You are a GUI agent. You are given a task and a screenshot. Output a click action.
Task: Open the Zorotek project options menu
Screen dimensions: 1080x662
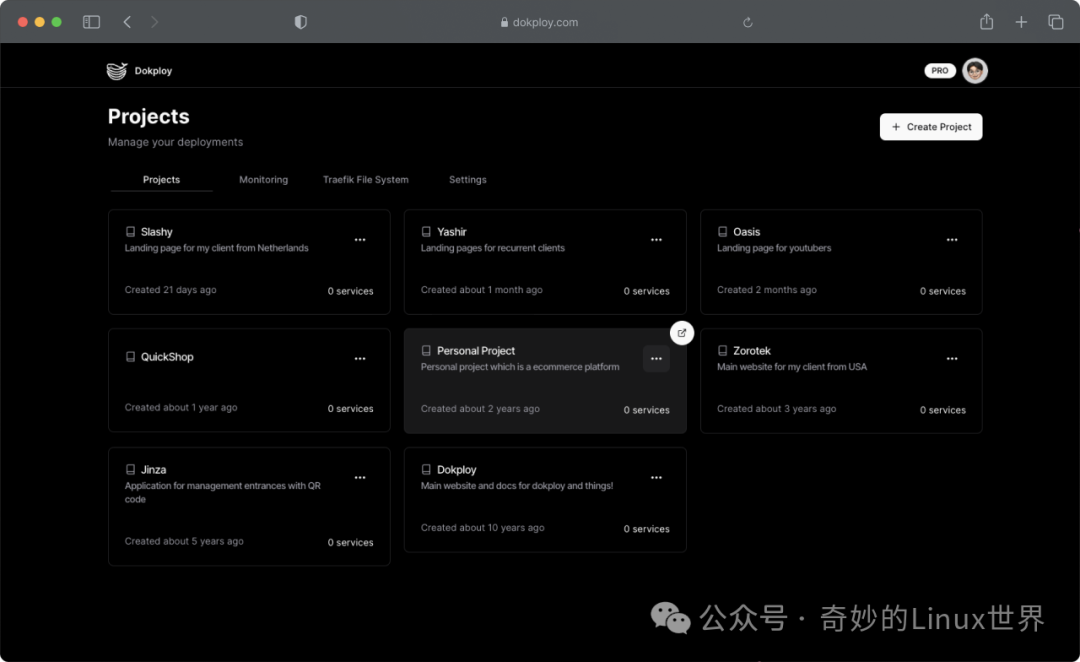click(951, 358)
